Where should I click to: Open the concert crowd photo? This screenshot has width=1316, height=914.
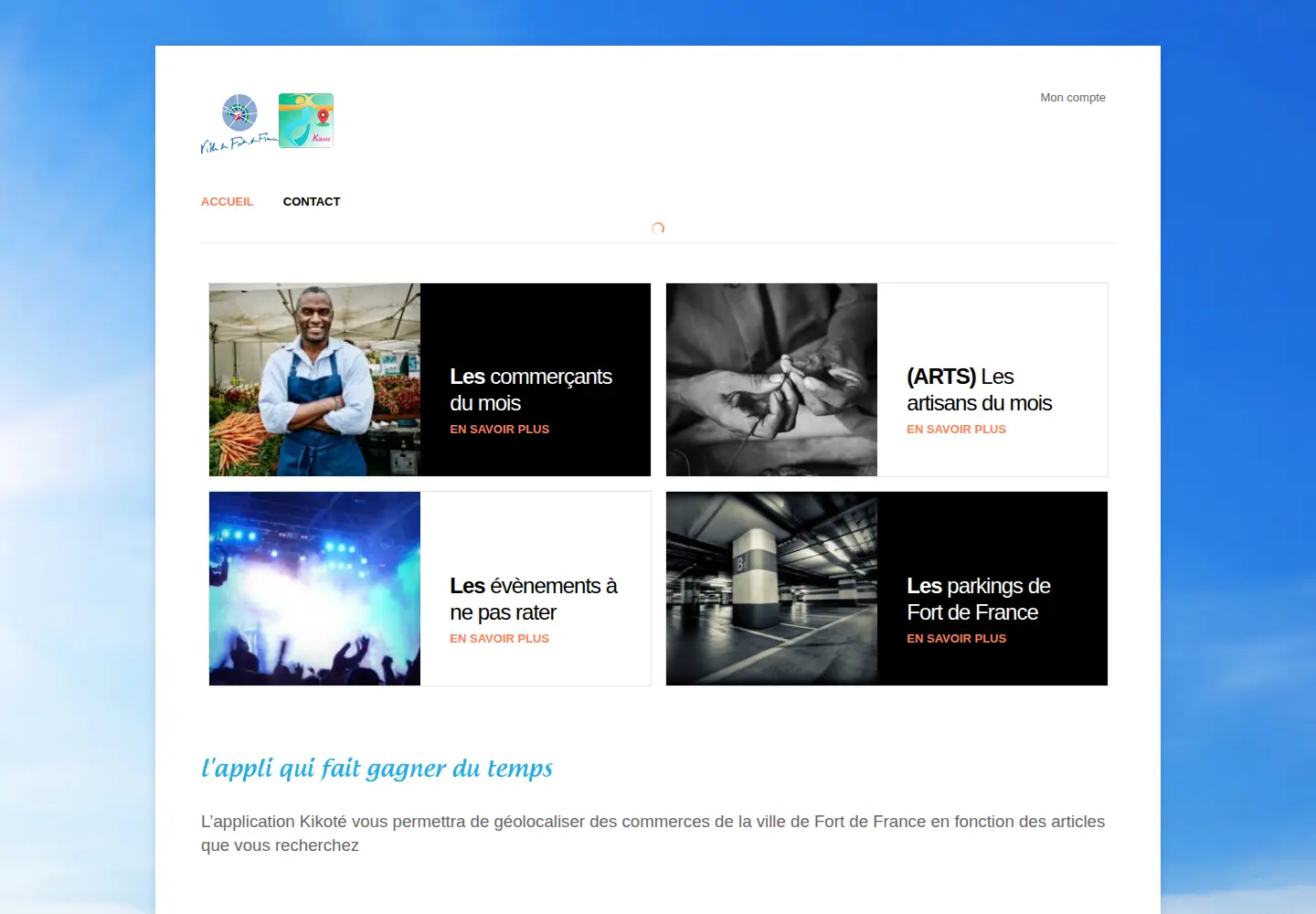point(314,589)
